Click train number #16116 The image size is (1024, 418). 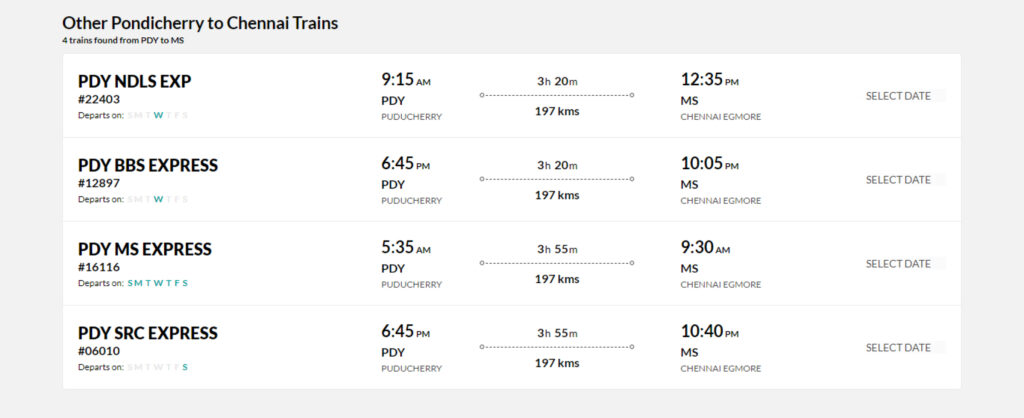[x=99, y=267]
